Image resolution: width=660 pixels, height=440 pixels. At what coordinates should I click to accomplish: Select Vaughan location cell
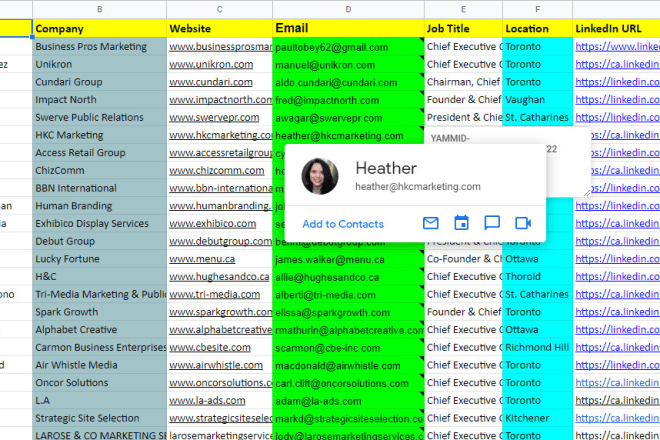tap(537, 99)
